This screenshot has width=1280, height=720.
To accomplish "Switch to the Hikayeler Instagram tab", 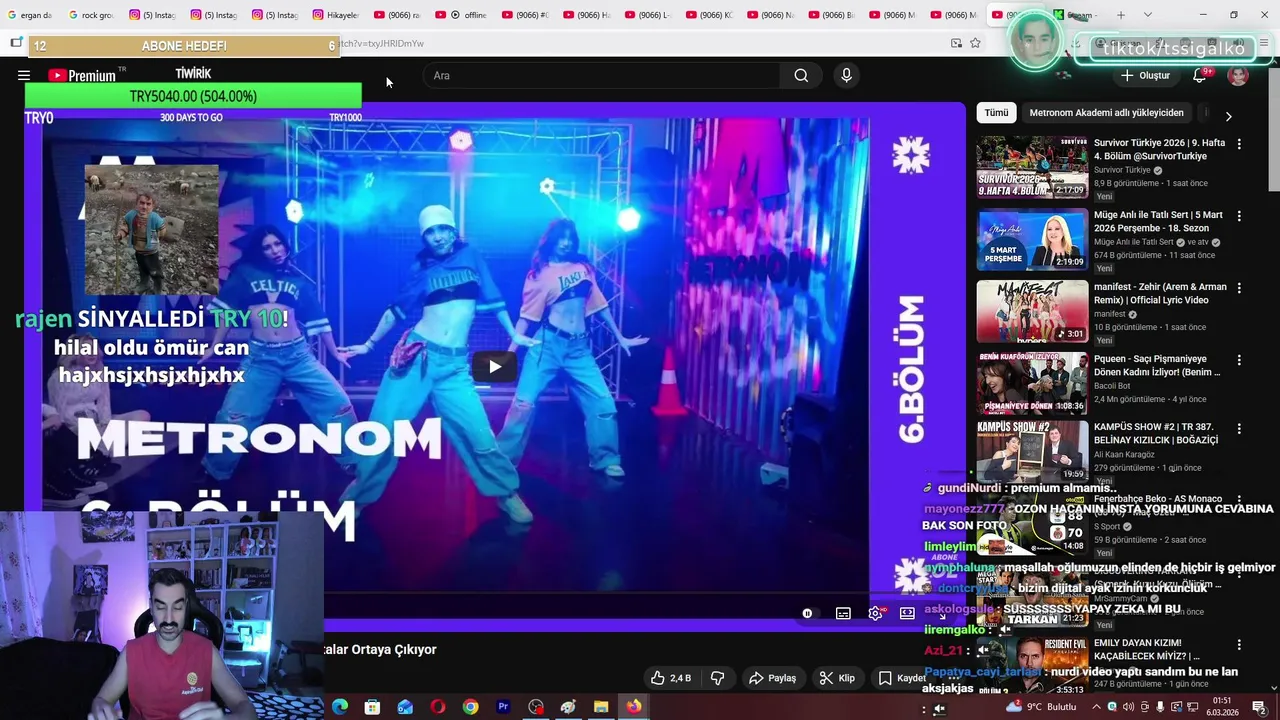I will [335, 15].
